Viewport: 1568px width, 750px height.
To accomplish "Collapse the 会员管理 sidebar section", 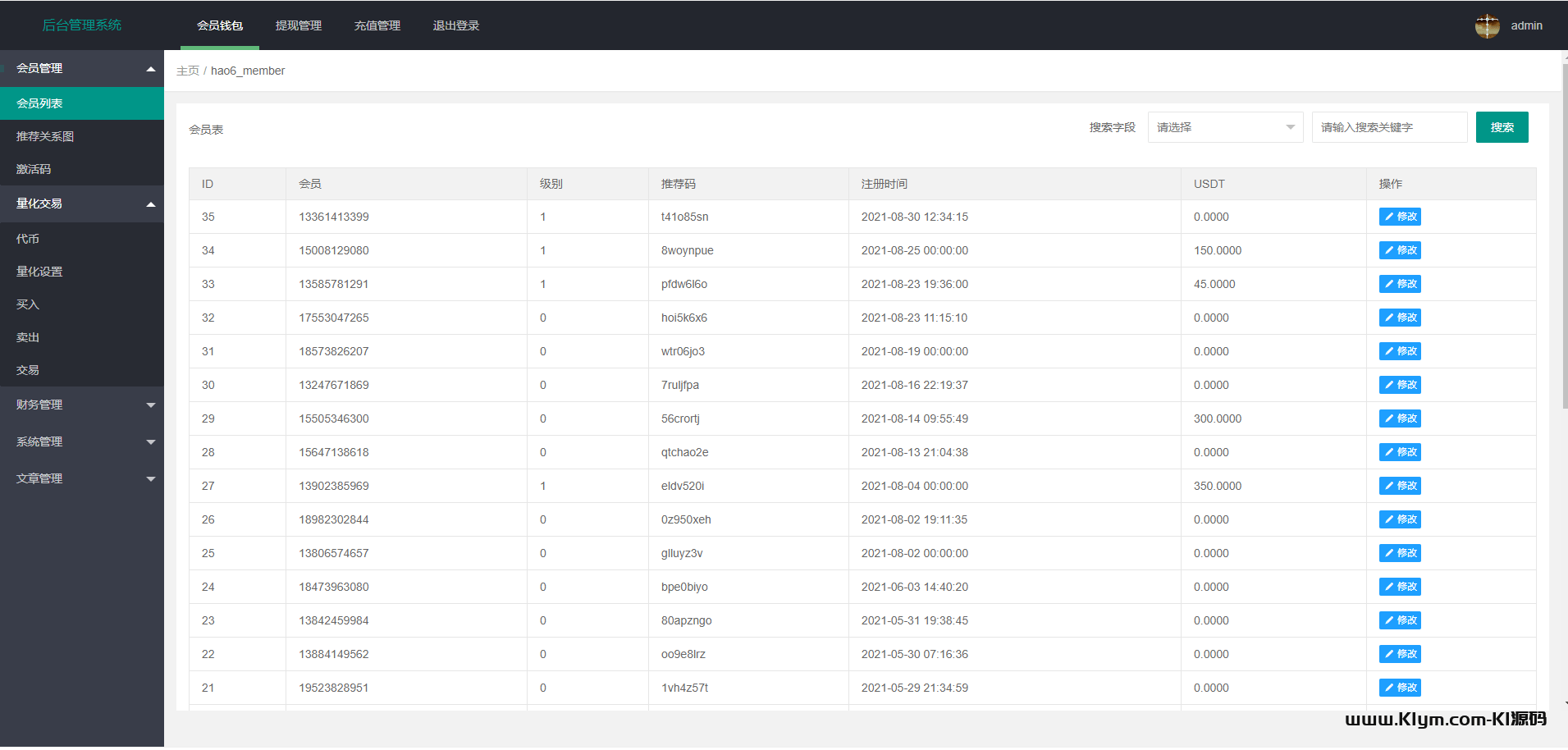I will point(82,68).
